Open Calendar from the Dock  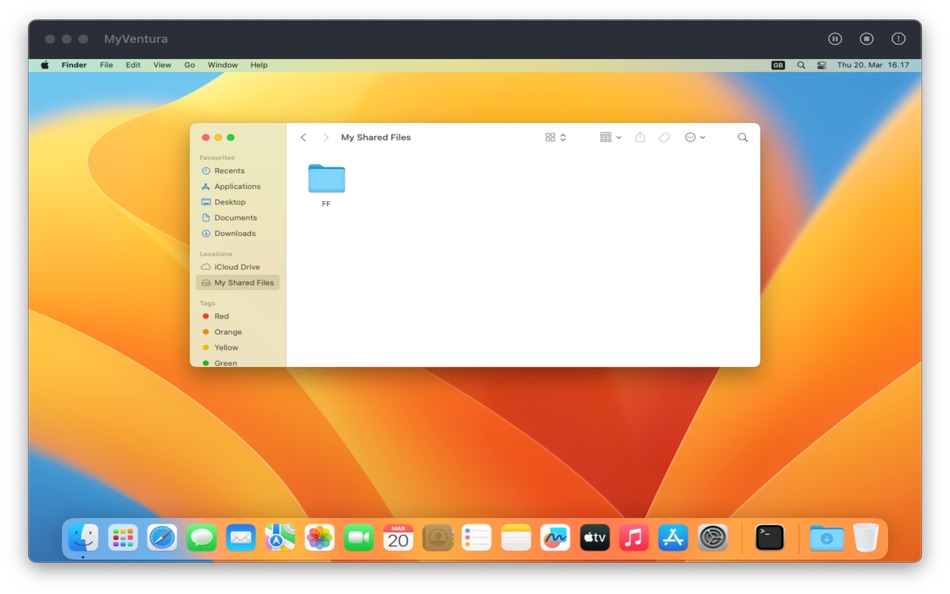398,537
